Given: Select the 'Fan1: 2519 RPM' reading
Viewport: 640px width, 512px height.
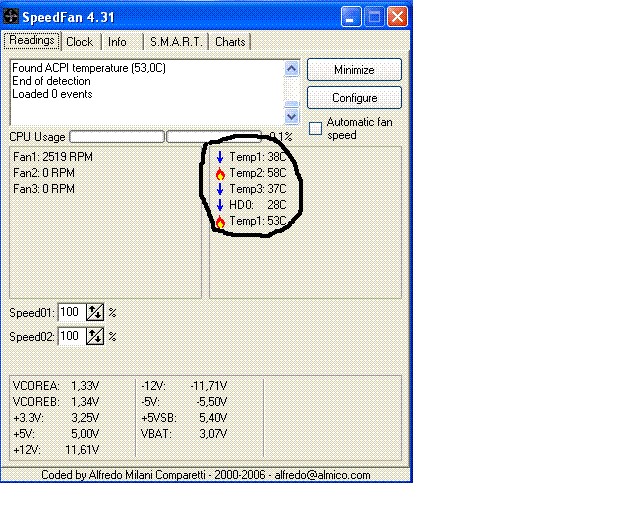Looking at the screenshot, I should 53,157.
